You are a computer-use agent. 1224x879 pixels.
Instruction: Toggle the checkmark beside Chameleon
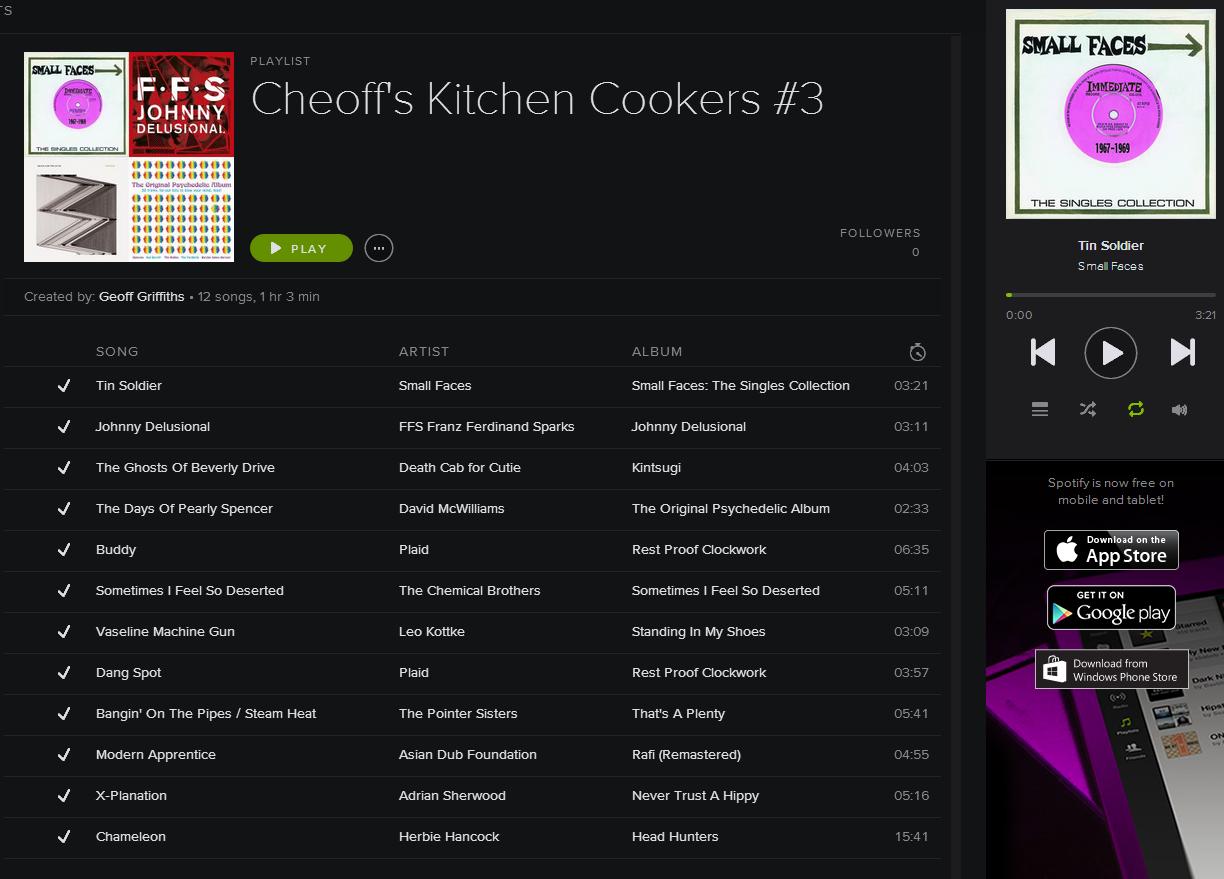[x=64, y=836]
